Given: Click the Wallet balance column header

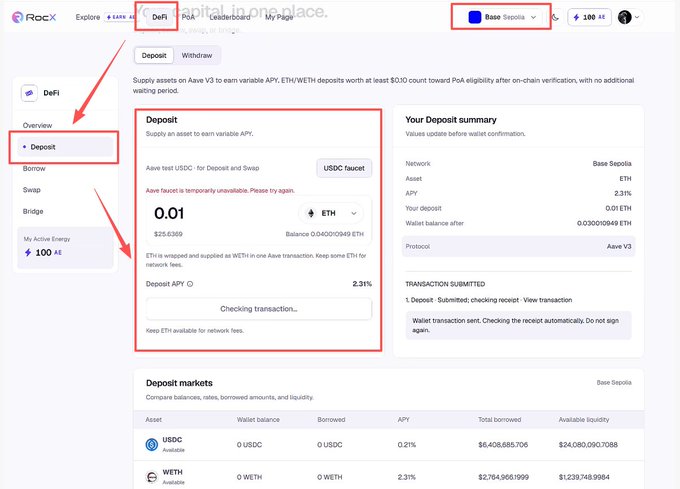Looking at the screenshot, I should point(258,420).
